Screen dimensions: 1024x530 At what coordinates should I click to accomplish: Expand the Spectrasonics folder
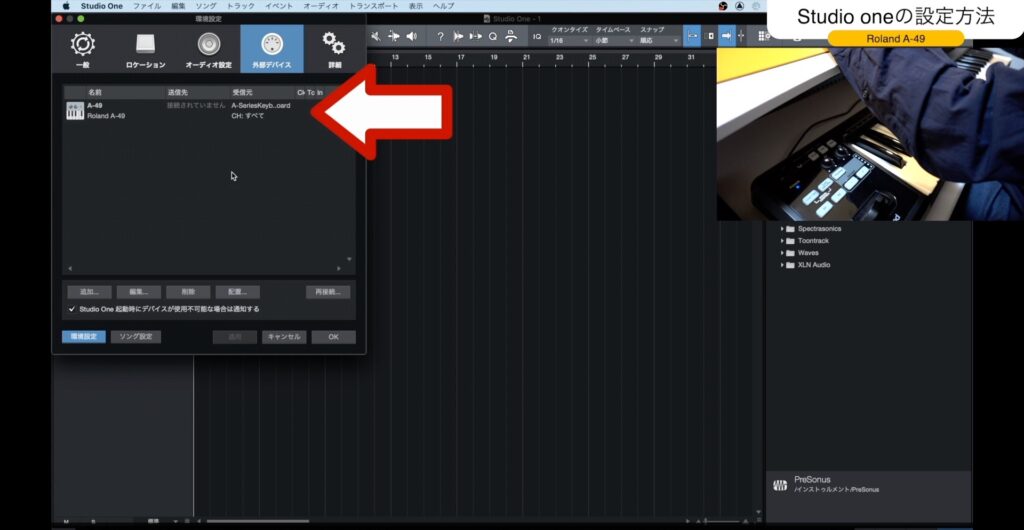[x=782, y=229]
